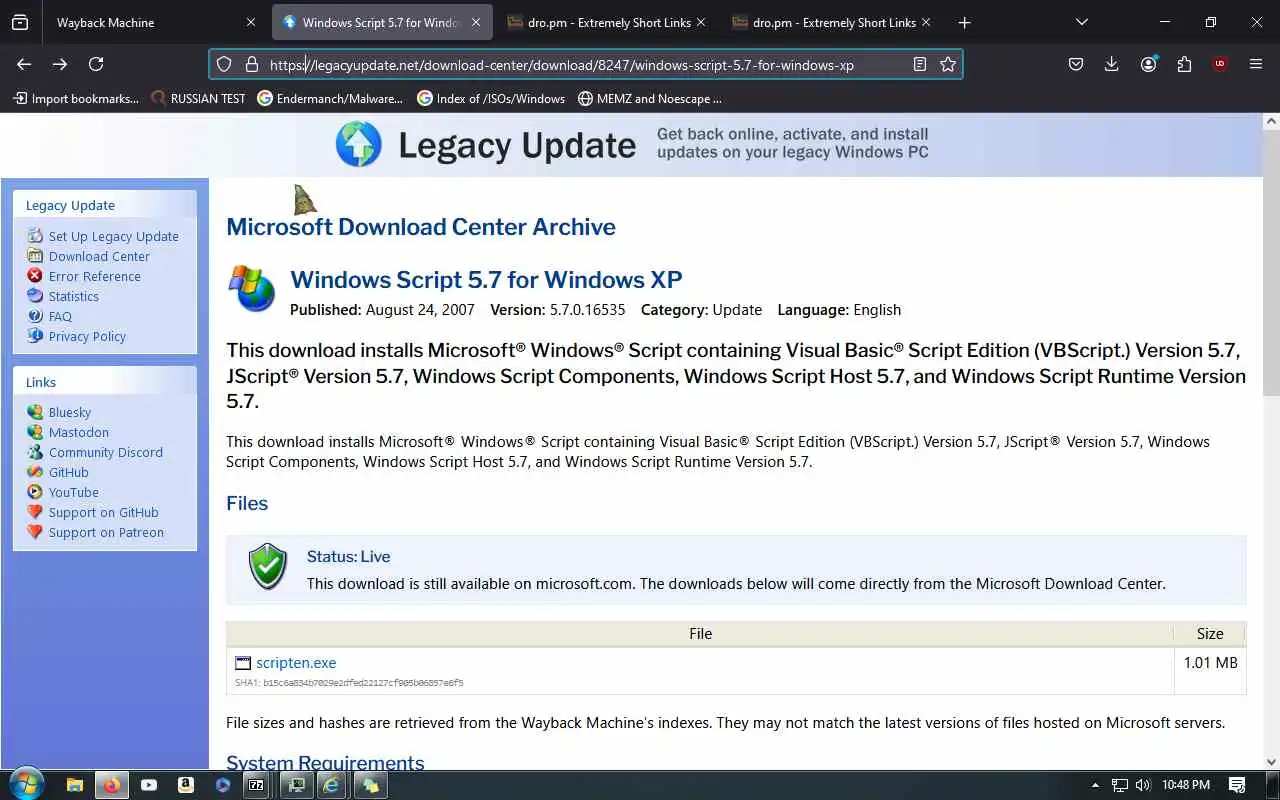The image size is (1280, 800).
Task: Open the Firefox hamburger application menu
Action: 1256,64
